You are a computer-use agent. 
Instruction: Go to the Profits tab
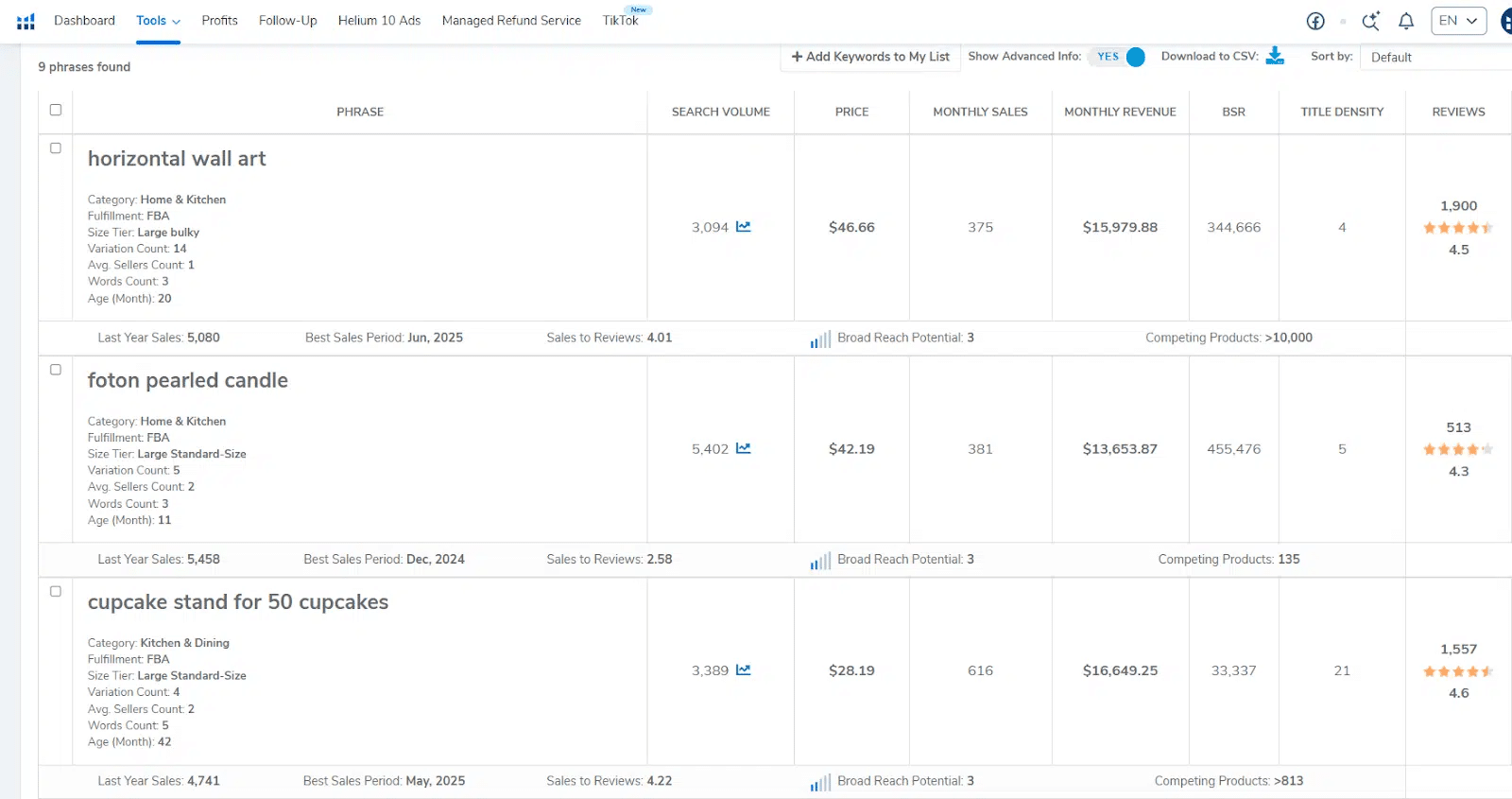tap(219, 21)
